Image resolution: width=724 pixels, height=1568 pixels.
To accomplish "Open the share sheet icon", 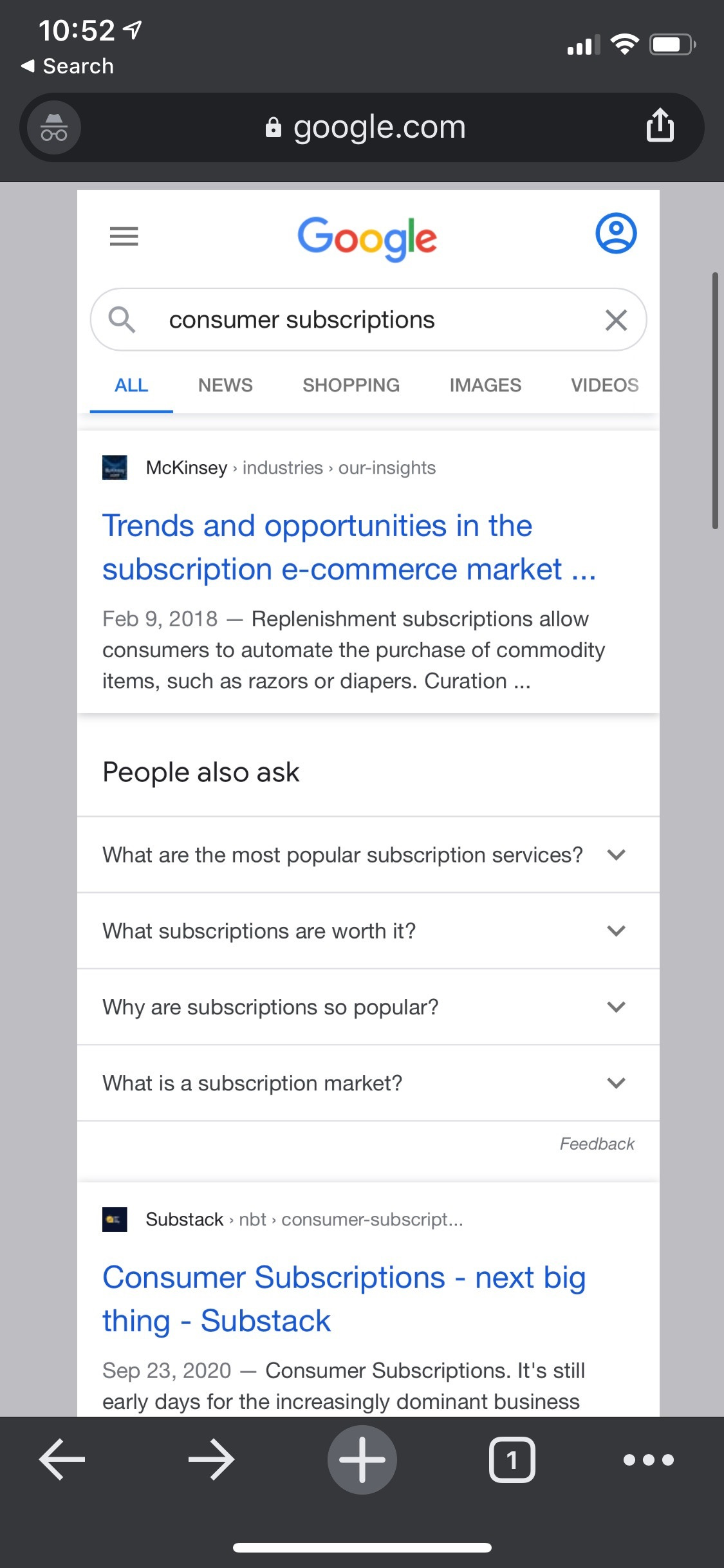I will pos(661,126).
